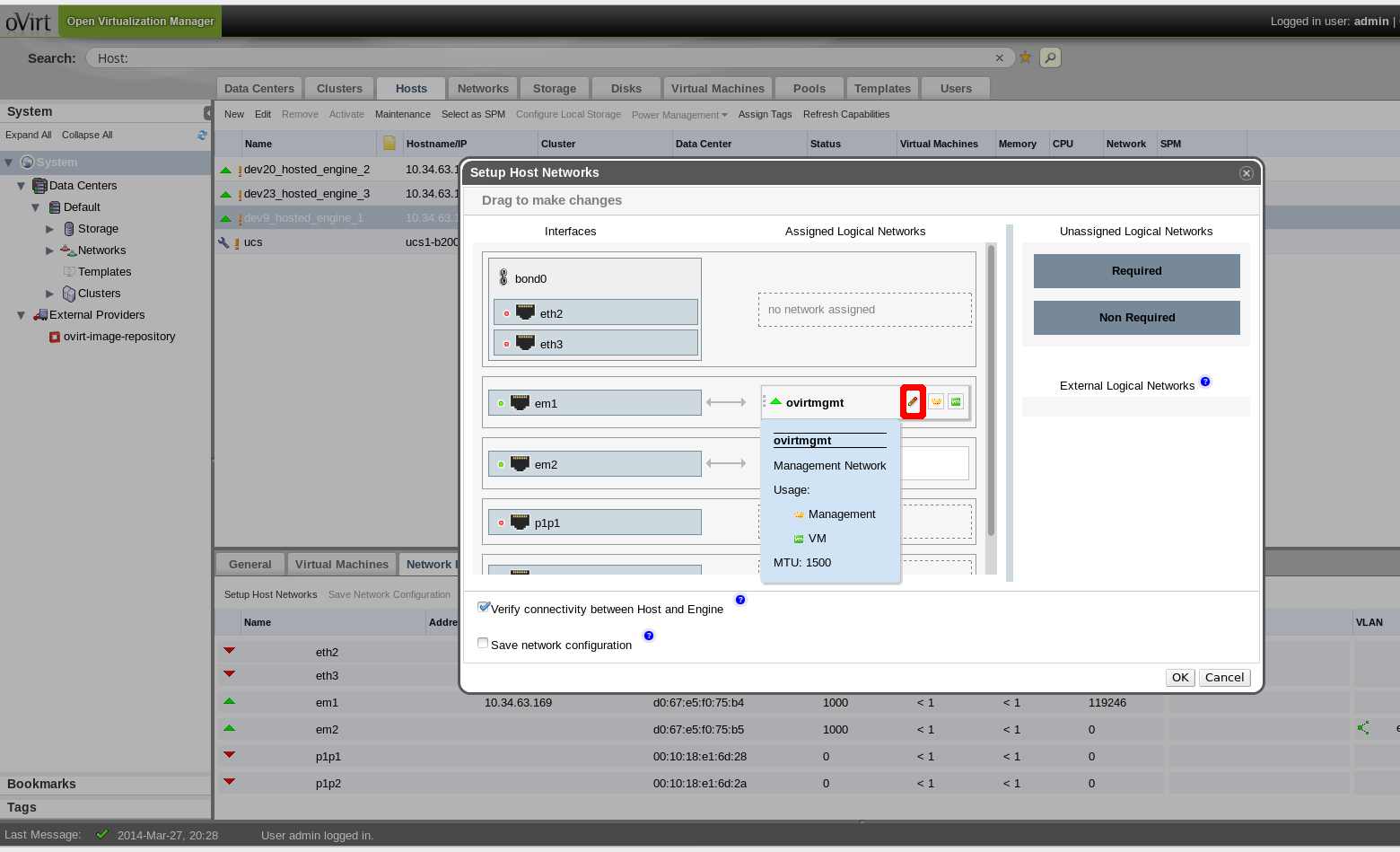
Task: Click the bookmark star icon
Action: point(1025,57)
